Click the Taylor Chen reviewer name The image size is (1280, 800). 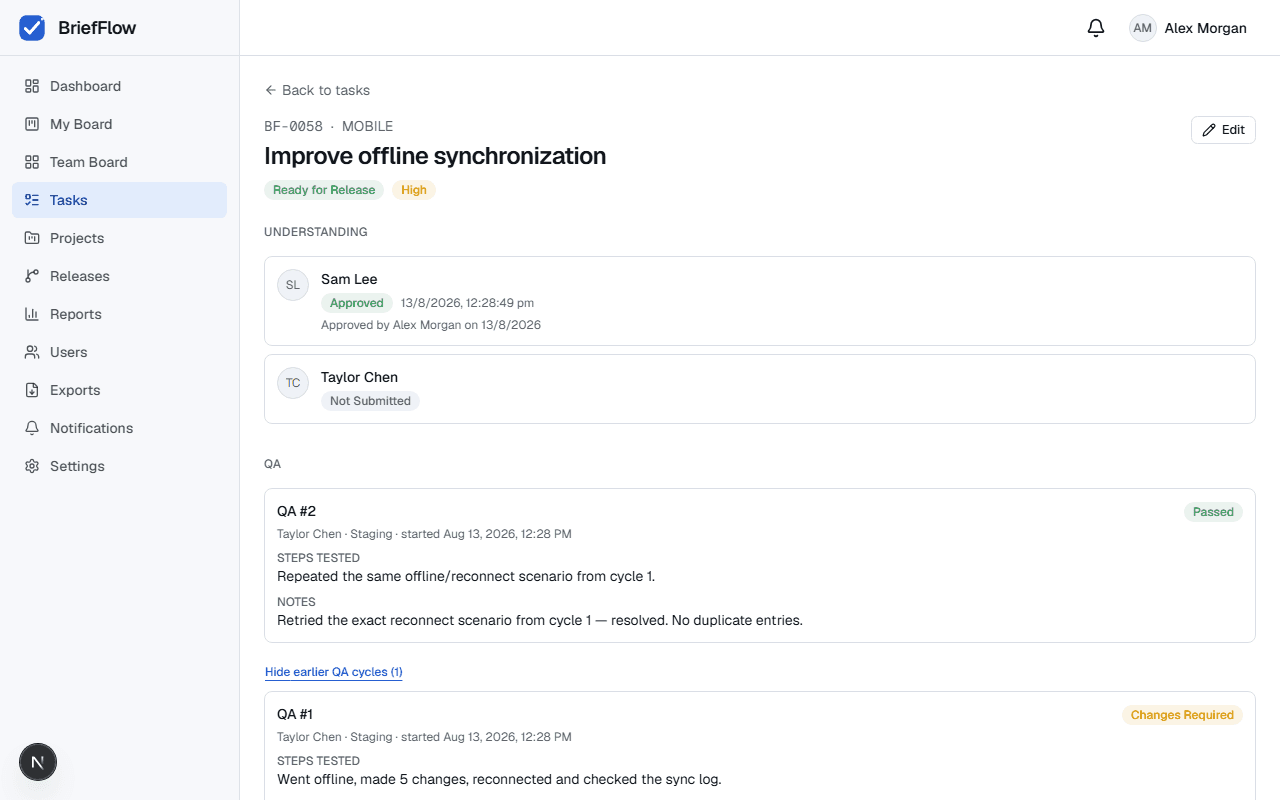359,377
